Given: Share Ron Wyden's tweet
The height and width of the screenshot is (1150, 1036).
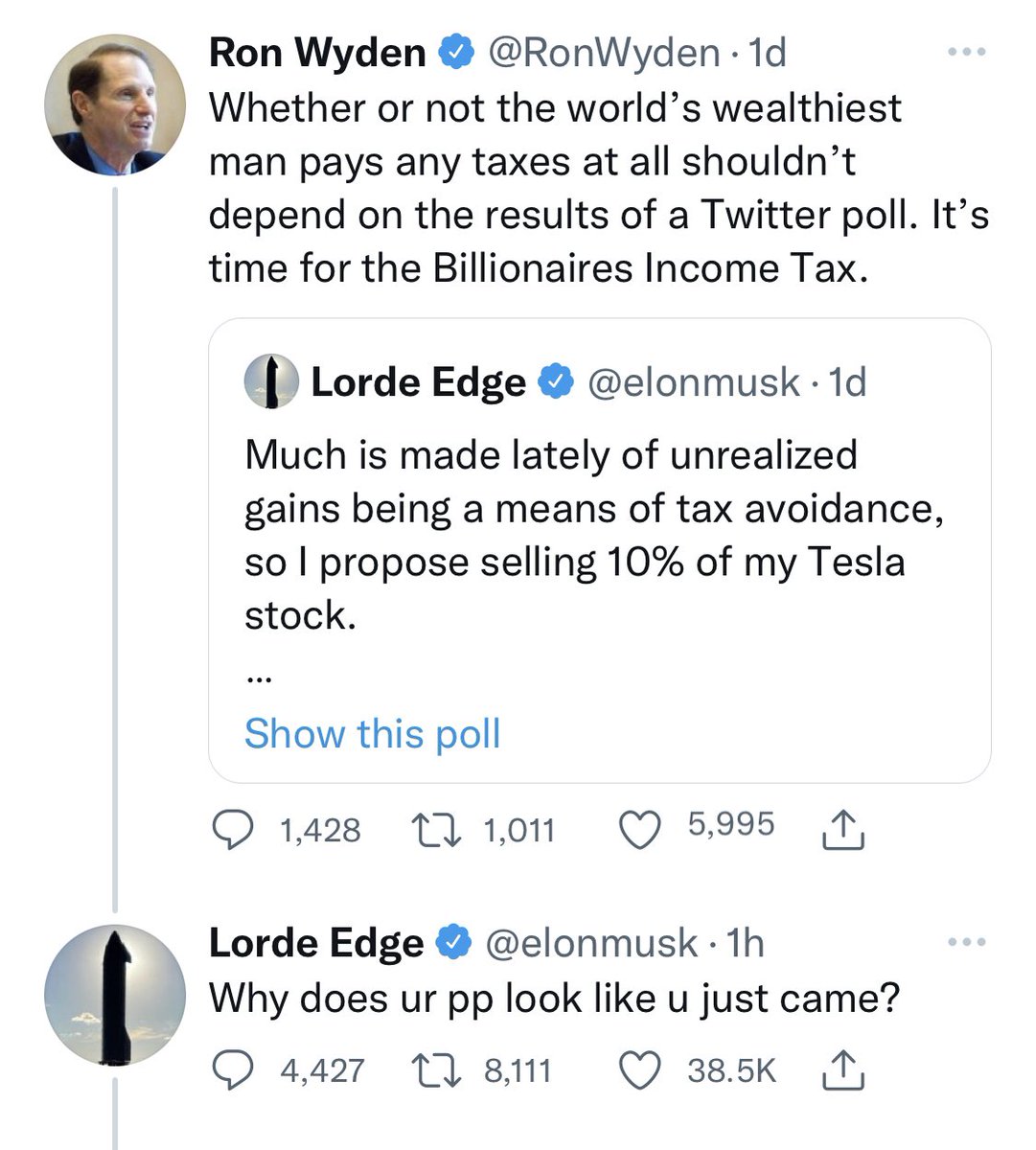Looking at the screenshot, I should pos(843,830).
